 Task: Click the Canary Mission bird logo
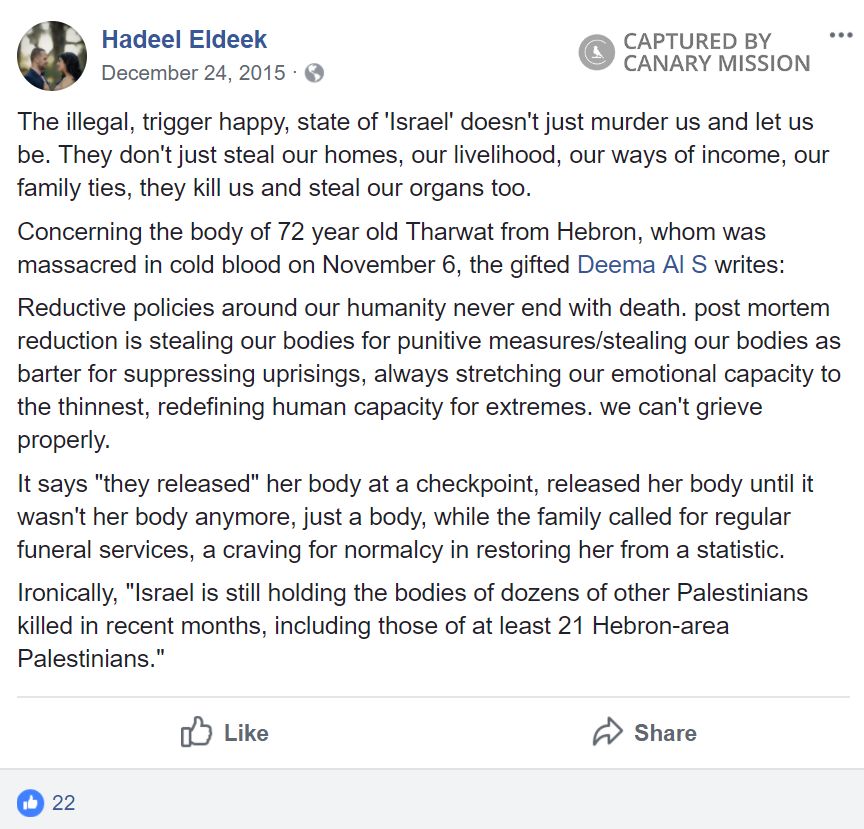click(x=596, y=52)
